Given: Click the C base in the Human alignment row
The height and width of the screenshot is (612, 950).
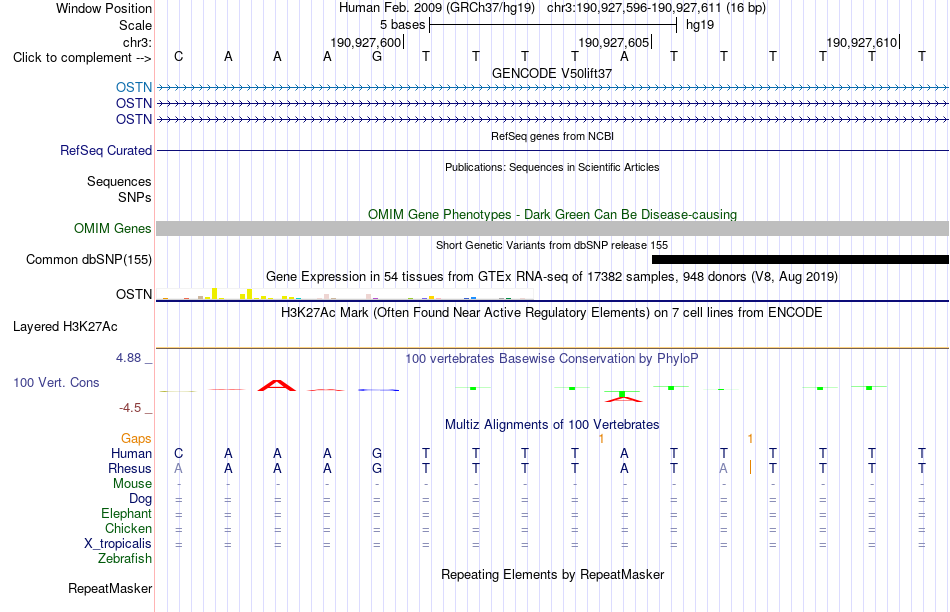Looking at the screenshot, I should click(x=178, y=453).
